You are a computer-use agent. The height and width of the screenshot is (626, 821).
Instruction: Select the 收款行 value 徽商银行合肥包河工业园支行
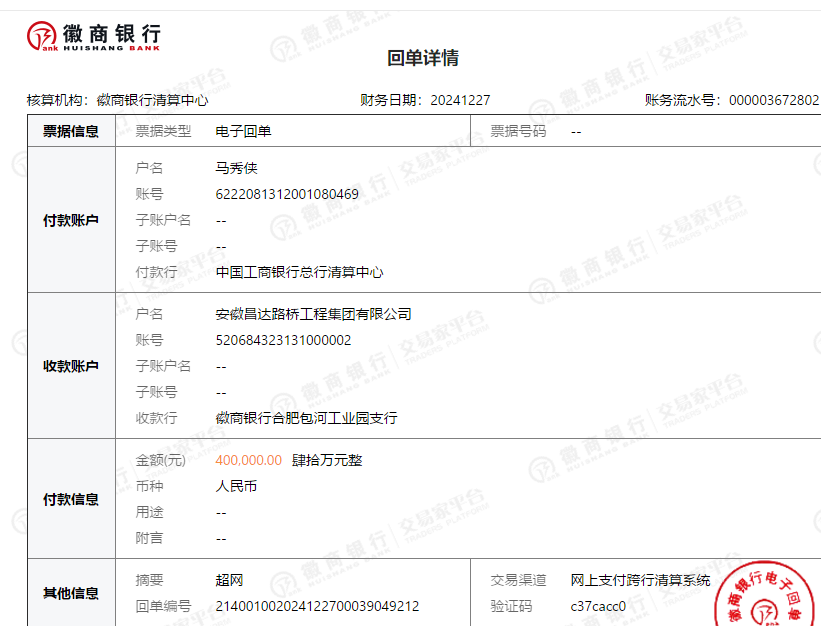[306, 418]
